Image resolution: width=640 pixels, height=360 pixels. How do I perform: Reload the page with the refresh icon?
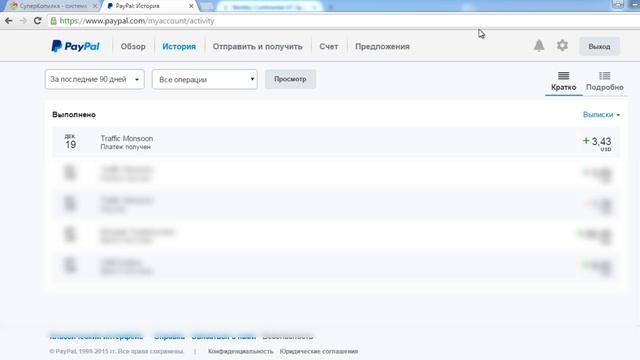pyautogui.click(x=37, y=21)
